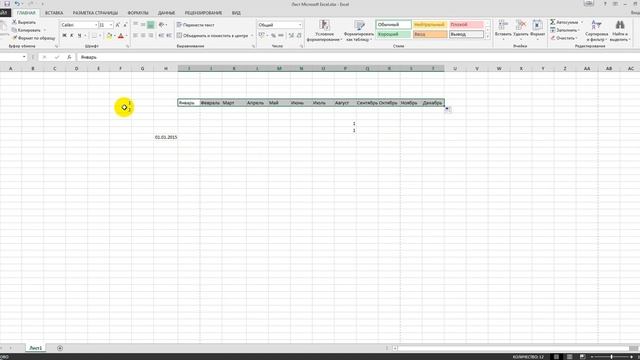640x360 pixels.
Task: Align text right in alignment group
Action: 151,36
